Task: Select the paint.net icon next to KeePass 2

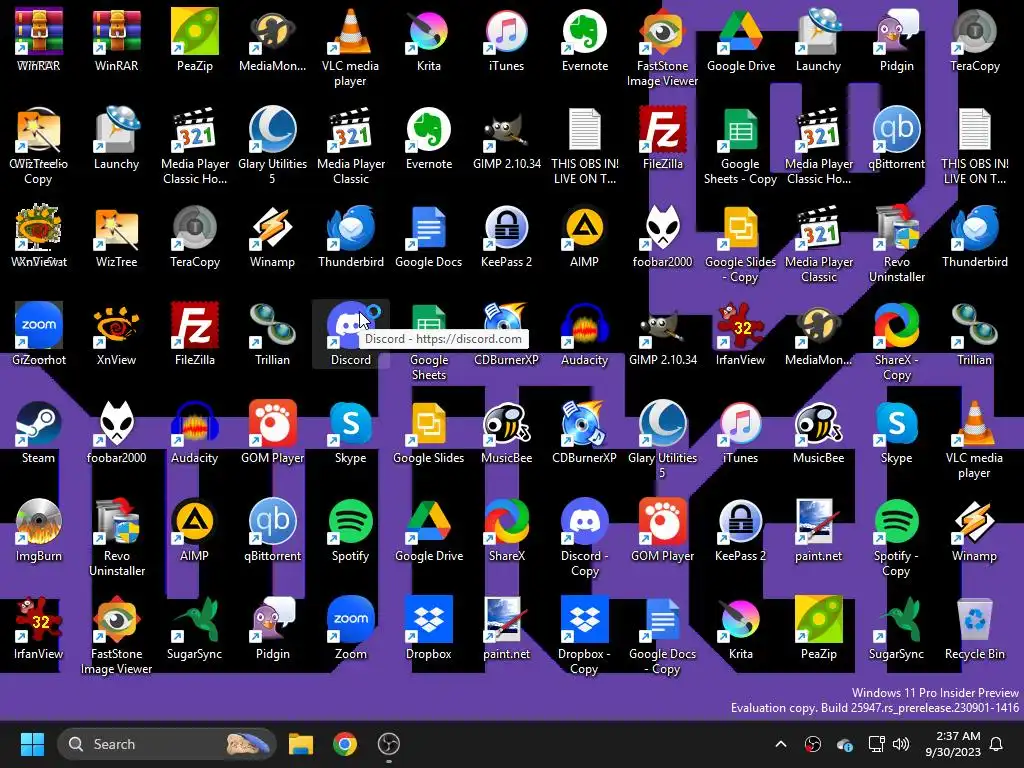Action: tap(818, 530)
